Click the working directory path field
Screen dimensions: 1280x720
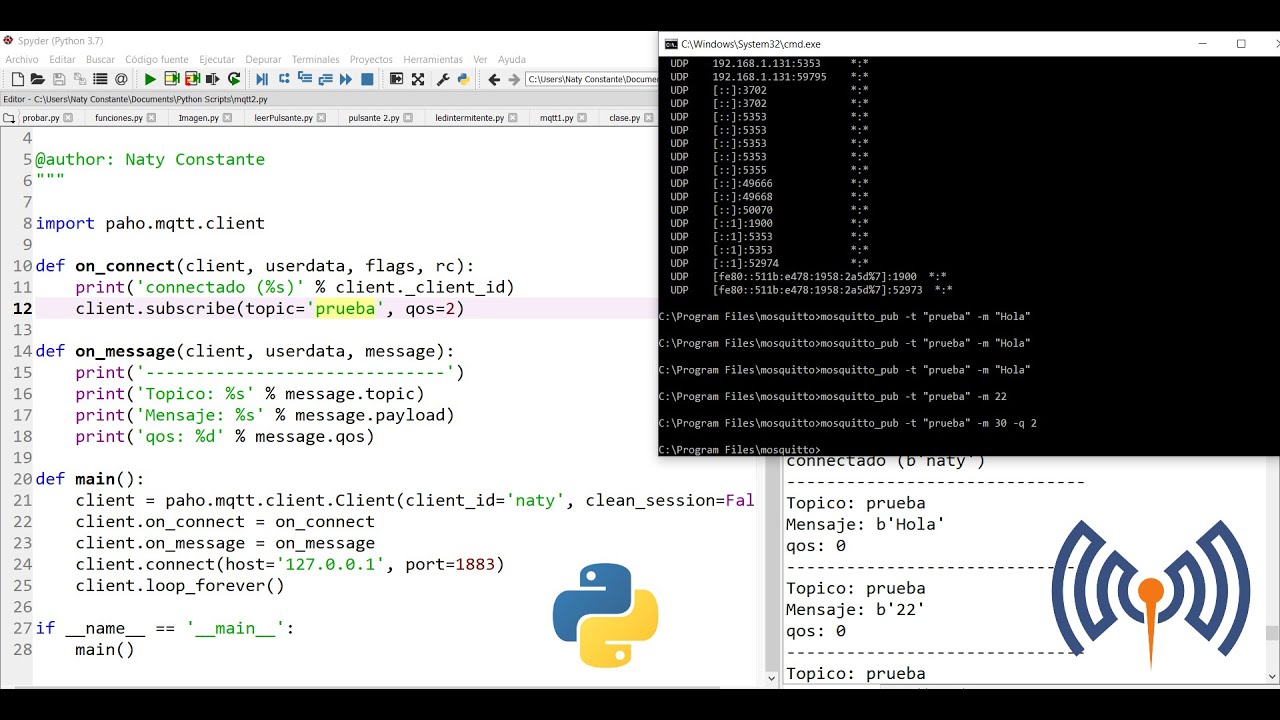coord(592,79)
